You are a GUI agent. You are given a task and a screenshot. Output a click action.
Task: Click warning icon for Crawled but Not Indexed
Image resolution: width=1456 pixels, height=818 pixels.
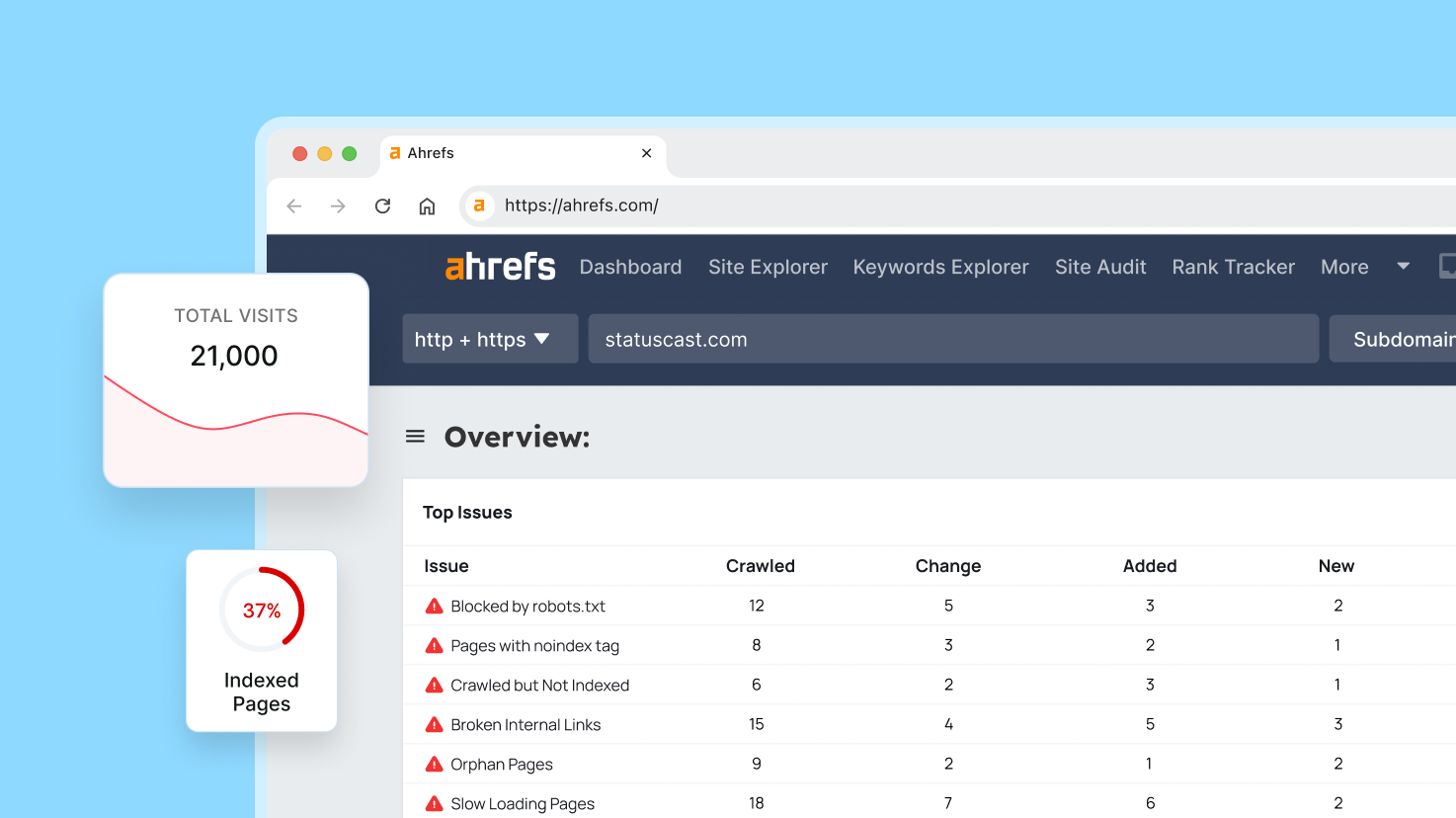pyautogui.click(x=434, y=685)
